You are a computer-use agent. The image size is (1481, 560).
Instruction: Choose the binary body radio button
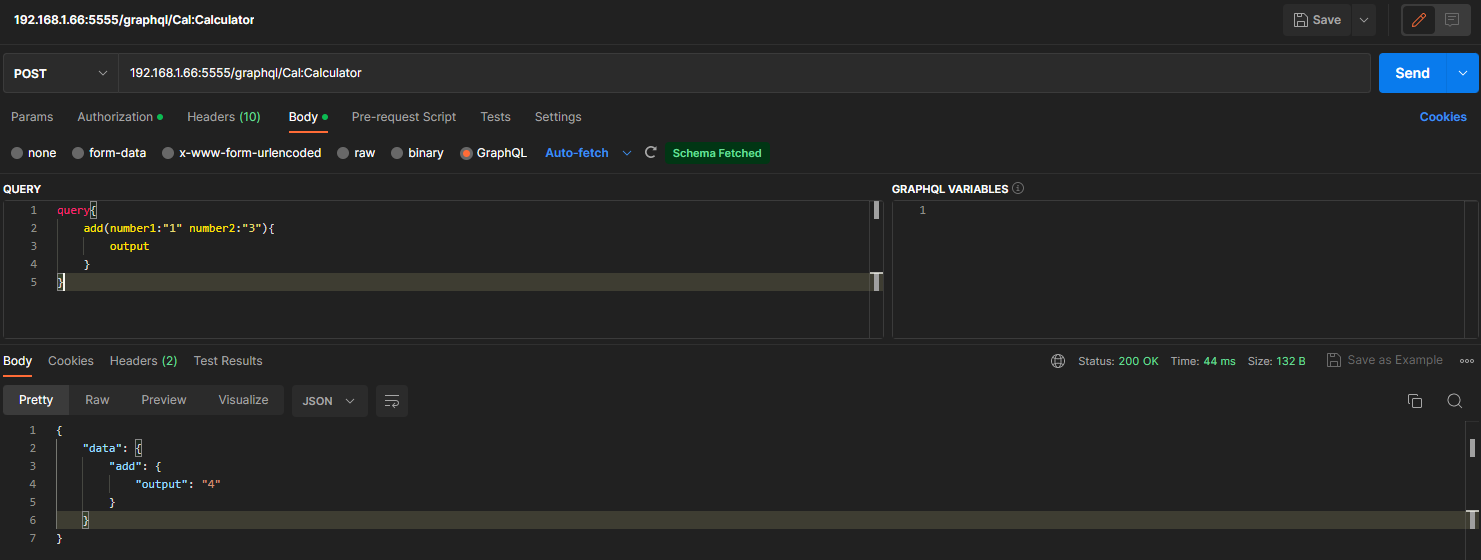[x=397, y=153]
